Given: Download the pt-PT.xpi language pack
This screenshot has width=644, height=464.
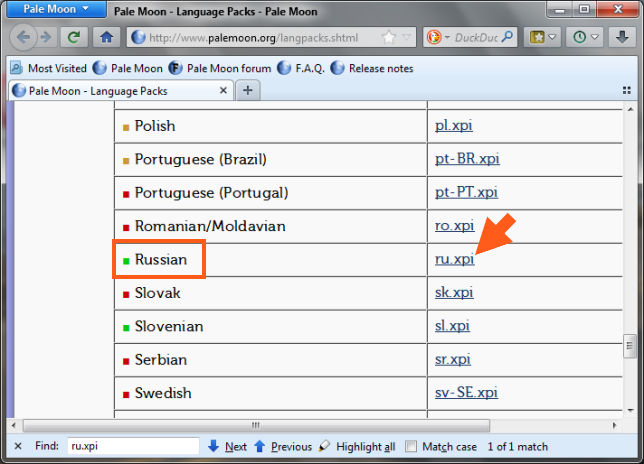Looking at the screenshot, I should (466, 192).
